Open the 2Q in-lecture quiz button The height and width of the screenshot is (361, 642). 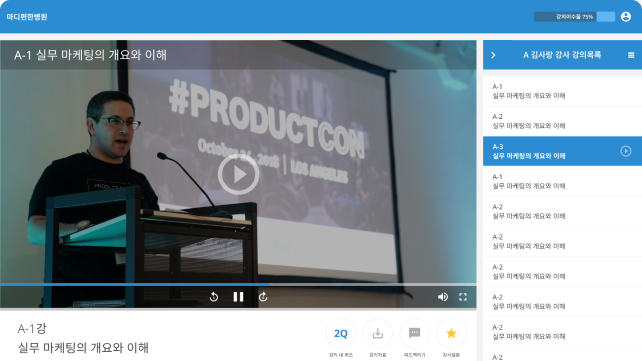click(x=341, y=334)
